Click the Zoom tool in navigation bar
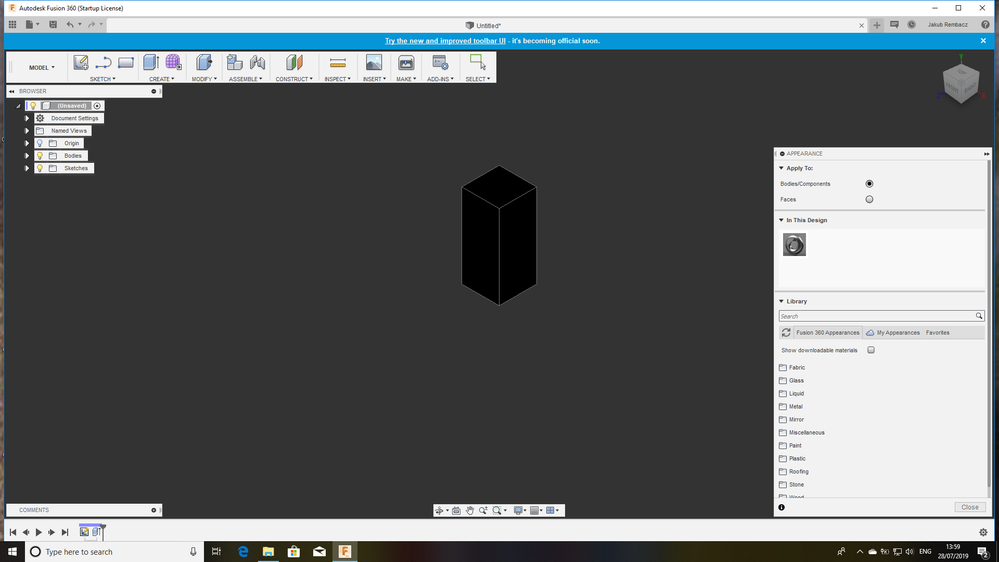 coord(484,510)
